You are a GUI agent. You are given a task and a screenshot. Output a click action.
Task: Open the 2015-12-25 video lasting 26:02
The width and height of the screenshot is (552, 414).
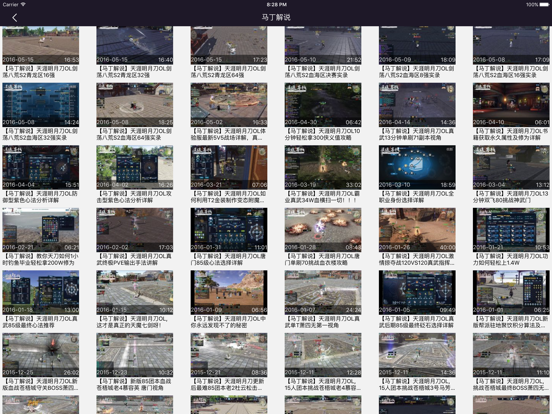click(x=40, y=355)
